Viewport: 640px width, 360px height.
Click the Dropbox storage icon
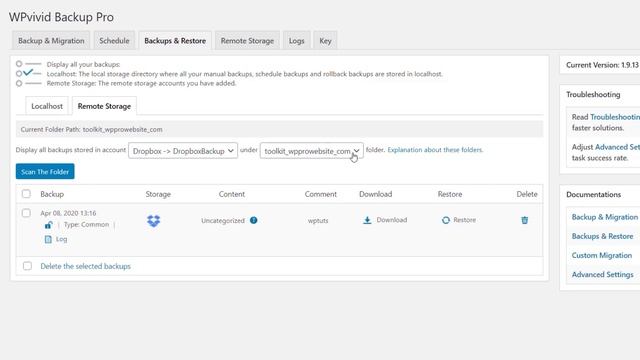[x=153, y=221]
